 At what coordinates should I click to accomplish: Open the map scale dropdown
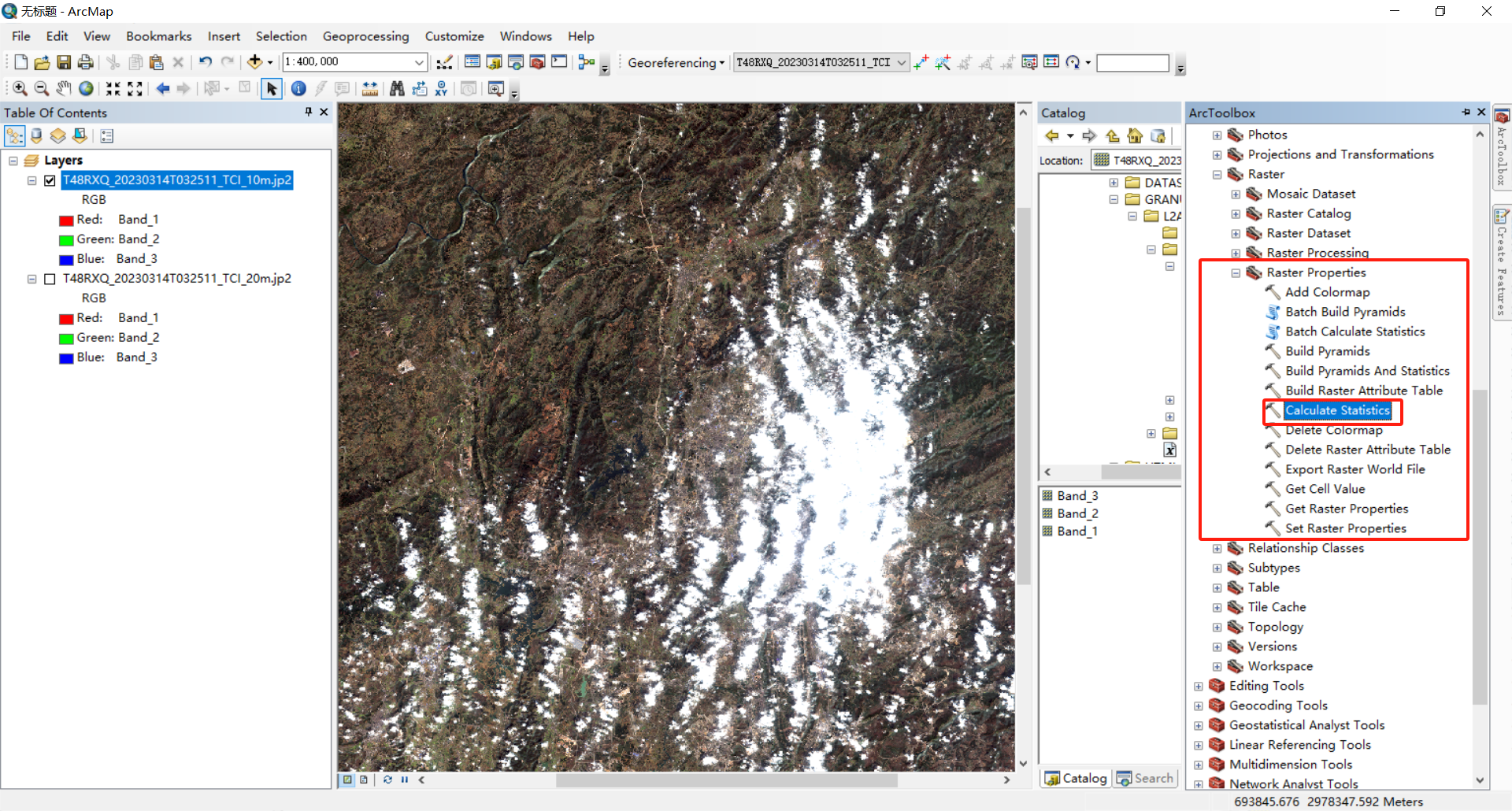tap(419, 62)
